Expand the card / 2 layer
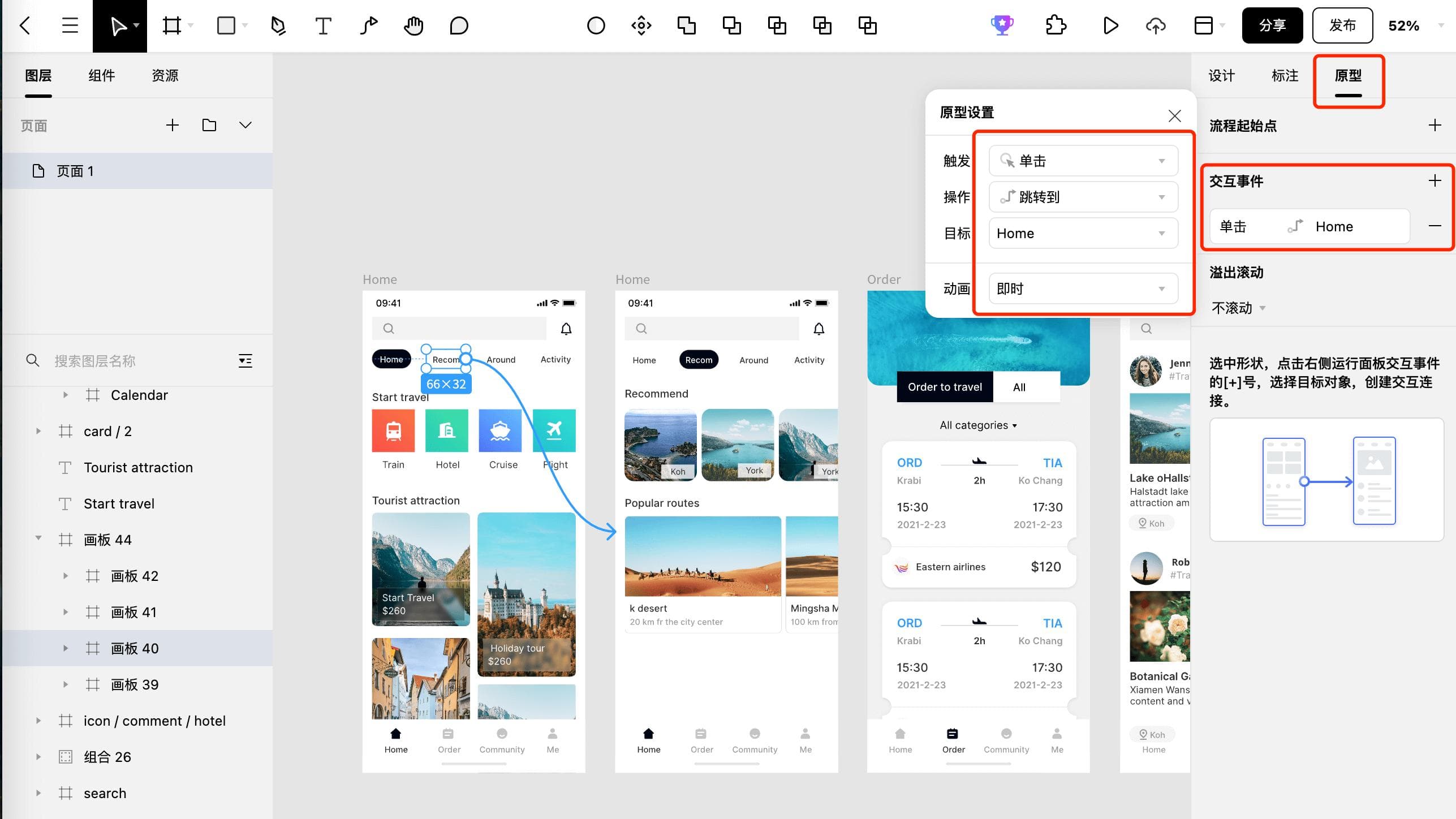This screenshot has width=1456, height=819. pyautogui.click(x=38, y=431)
